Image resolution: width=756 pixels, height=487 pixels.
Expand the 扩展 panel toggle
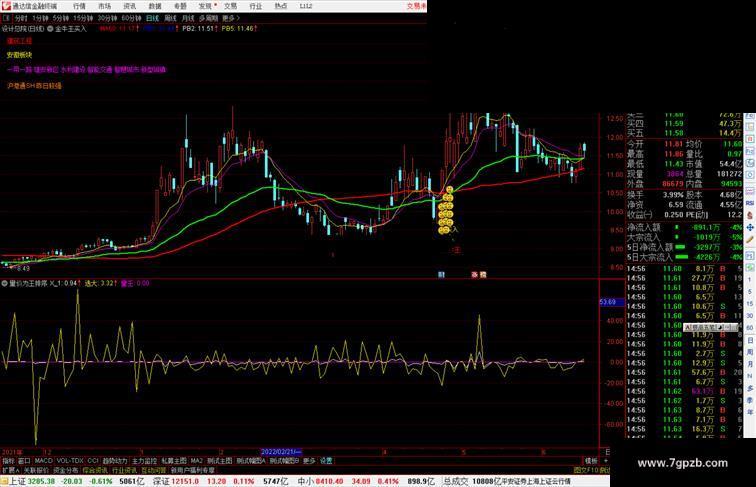click(x=11, y=470)
